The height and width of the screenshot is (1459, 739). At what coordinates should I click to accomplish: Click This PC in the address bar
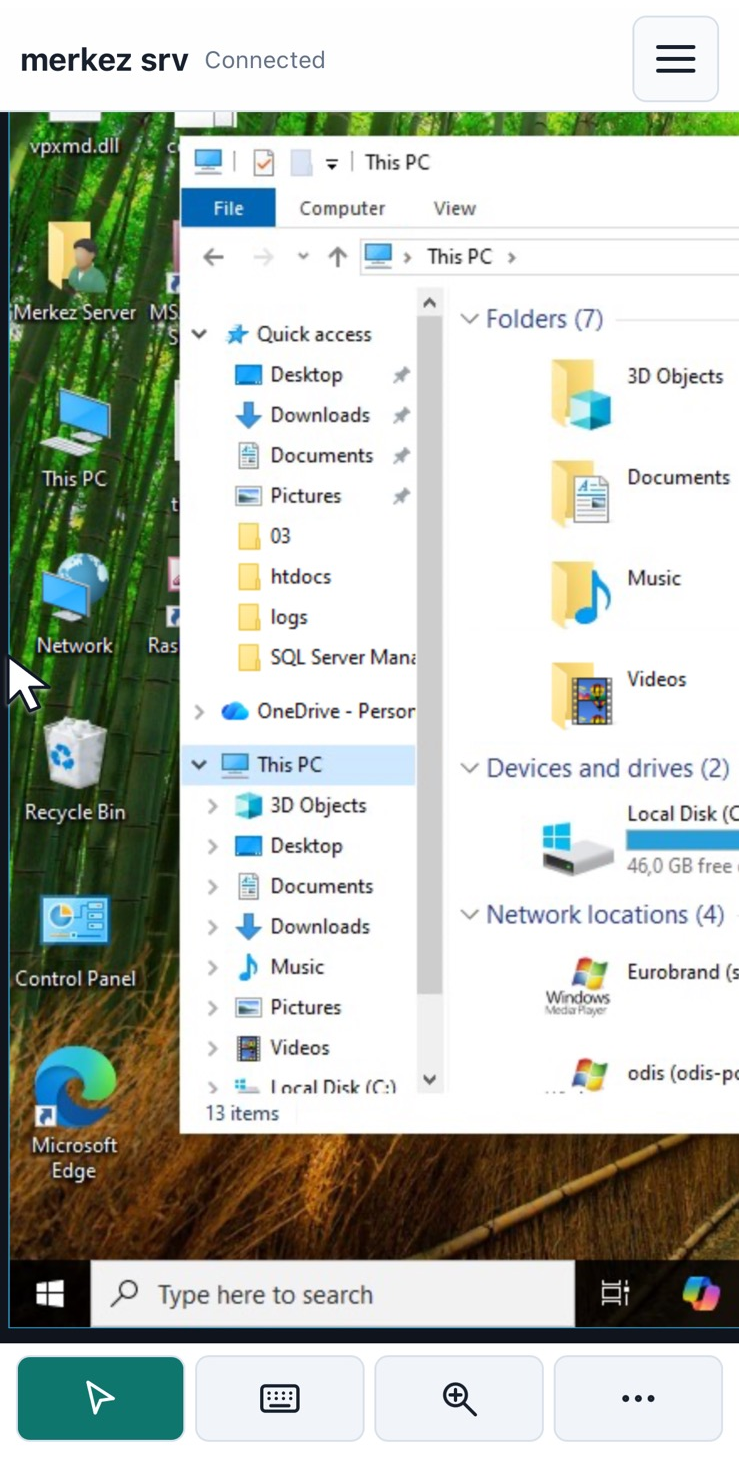459,257
